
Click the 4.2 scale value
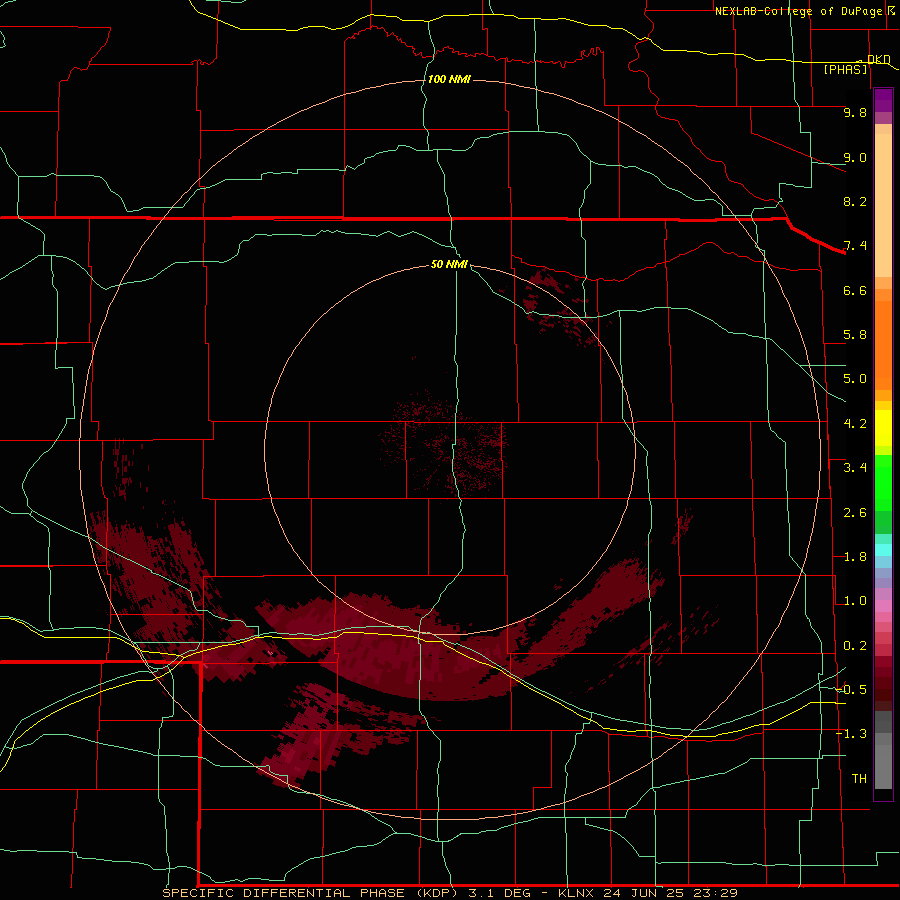(x=855, y=424)
